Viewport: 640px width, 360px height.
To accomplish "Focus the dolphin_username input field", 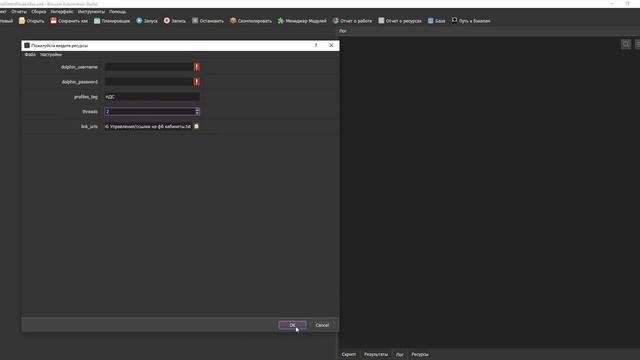I will click(149, 67).
